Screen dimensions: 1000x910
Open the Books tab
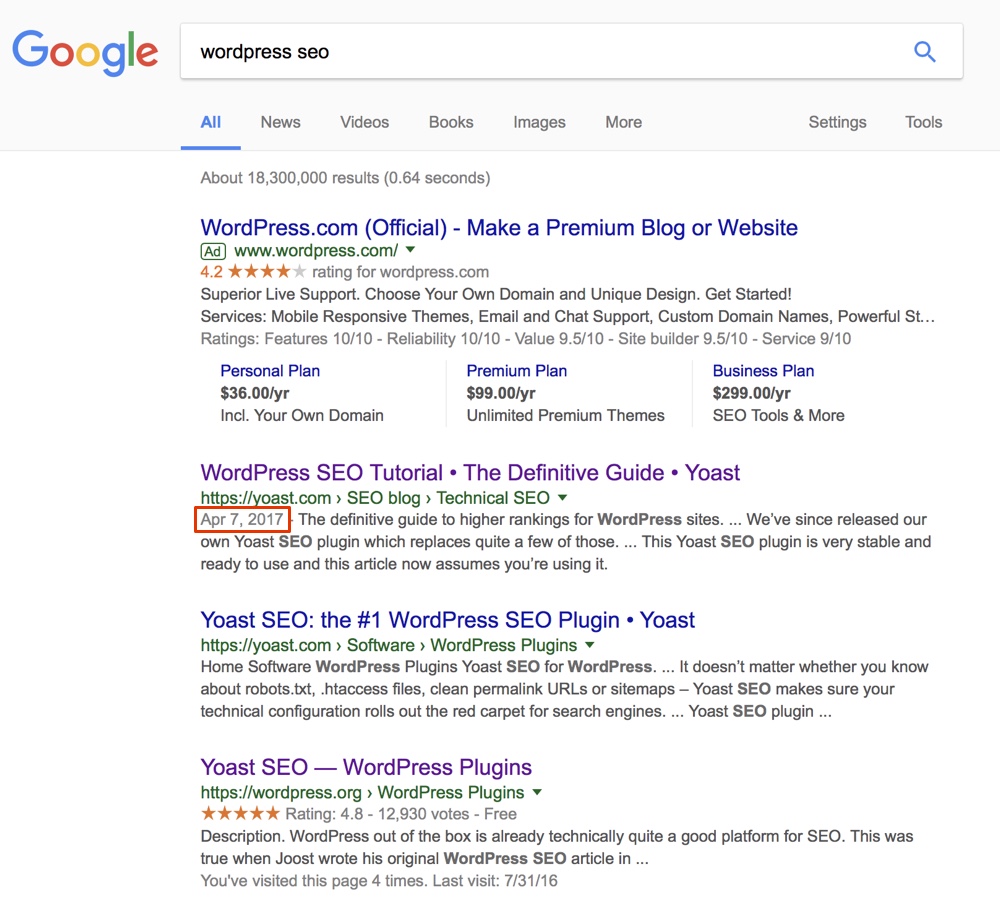tap(451, 122)
